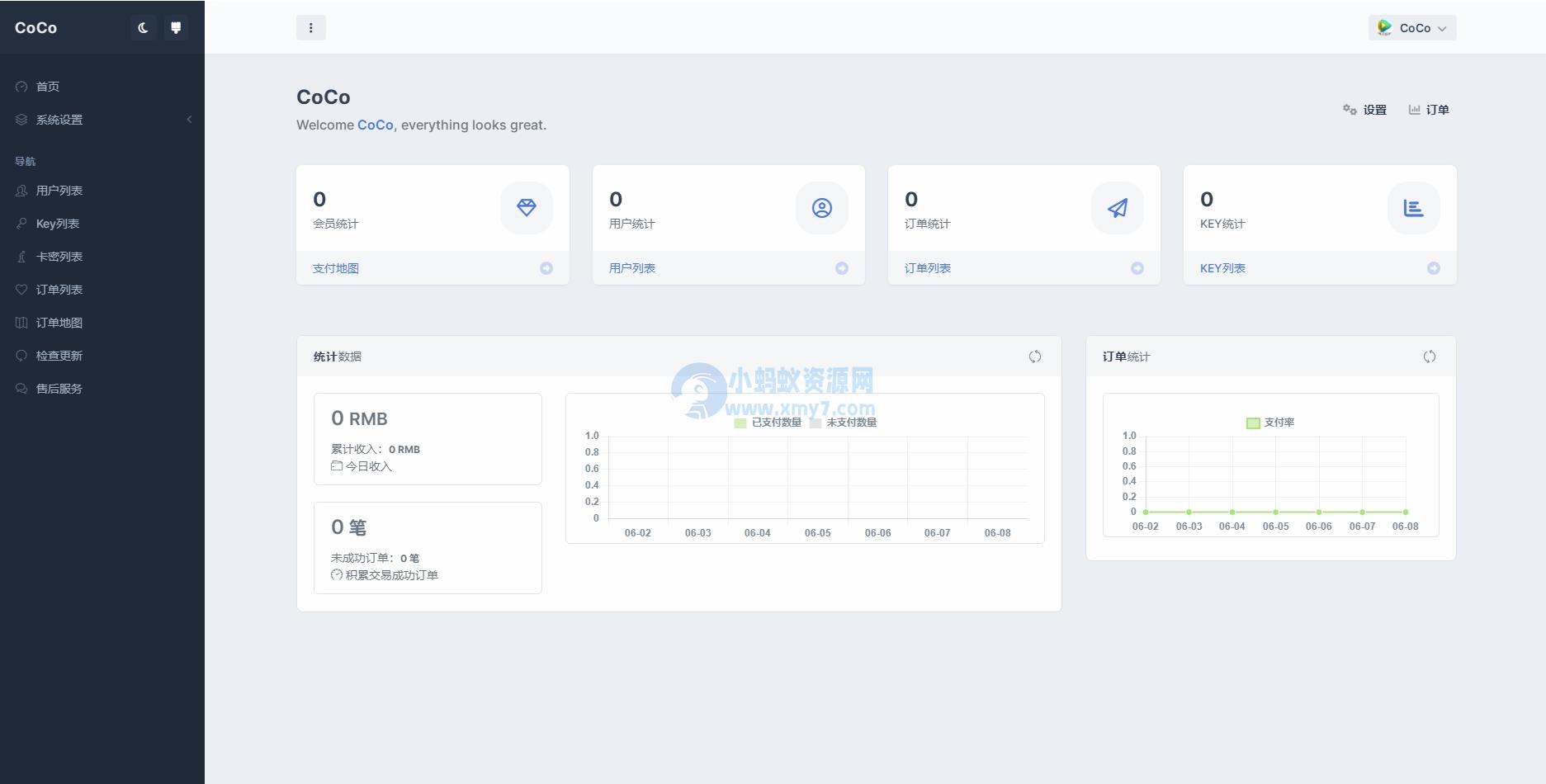The height and width of the screenshot is (784, 1546).
Task: Click the CoCo avatar logo in header
Action: (x=1384, y=27)
